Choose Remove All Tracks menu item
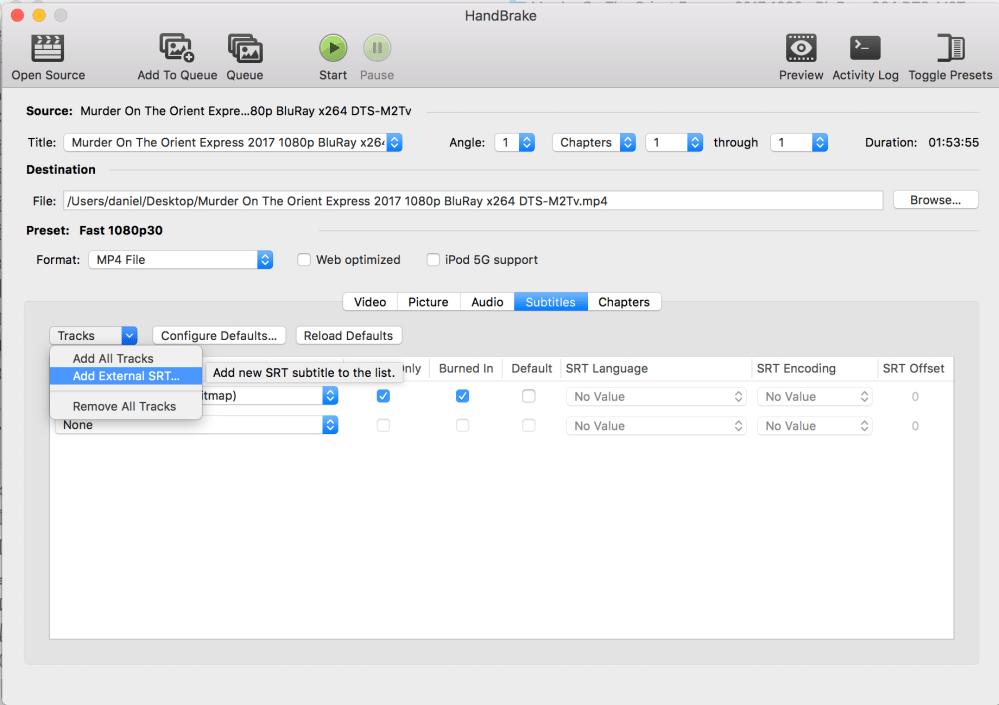The width and height of the screenshot is (999, 705). 126,406
